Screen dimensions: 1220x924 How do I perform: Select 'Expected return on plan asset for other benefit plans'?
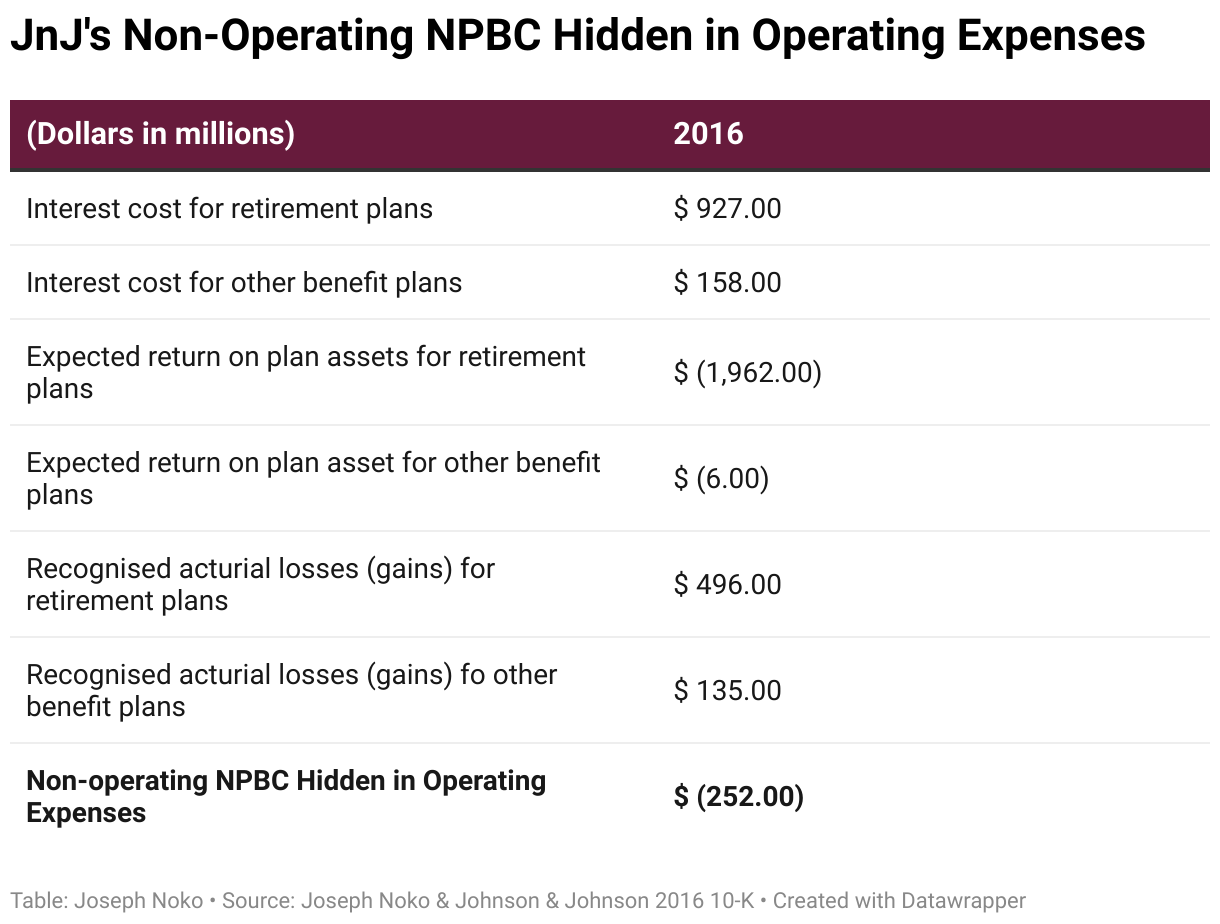tap(313, 478)
